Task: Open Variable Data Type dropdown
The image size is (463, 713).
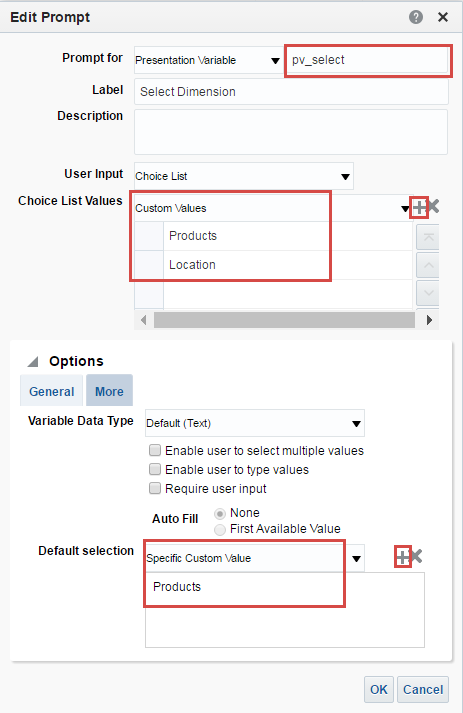Action: click(255, 423)
